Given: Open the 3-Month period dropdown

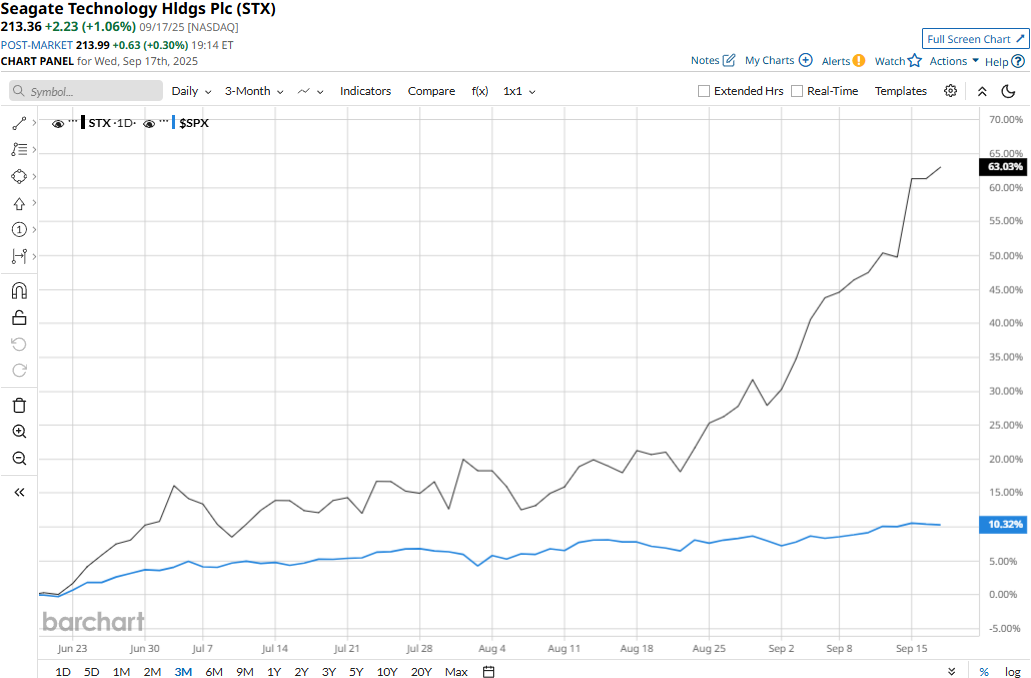Looking at the screenshot, I should 254,91.
